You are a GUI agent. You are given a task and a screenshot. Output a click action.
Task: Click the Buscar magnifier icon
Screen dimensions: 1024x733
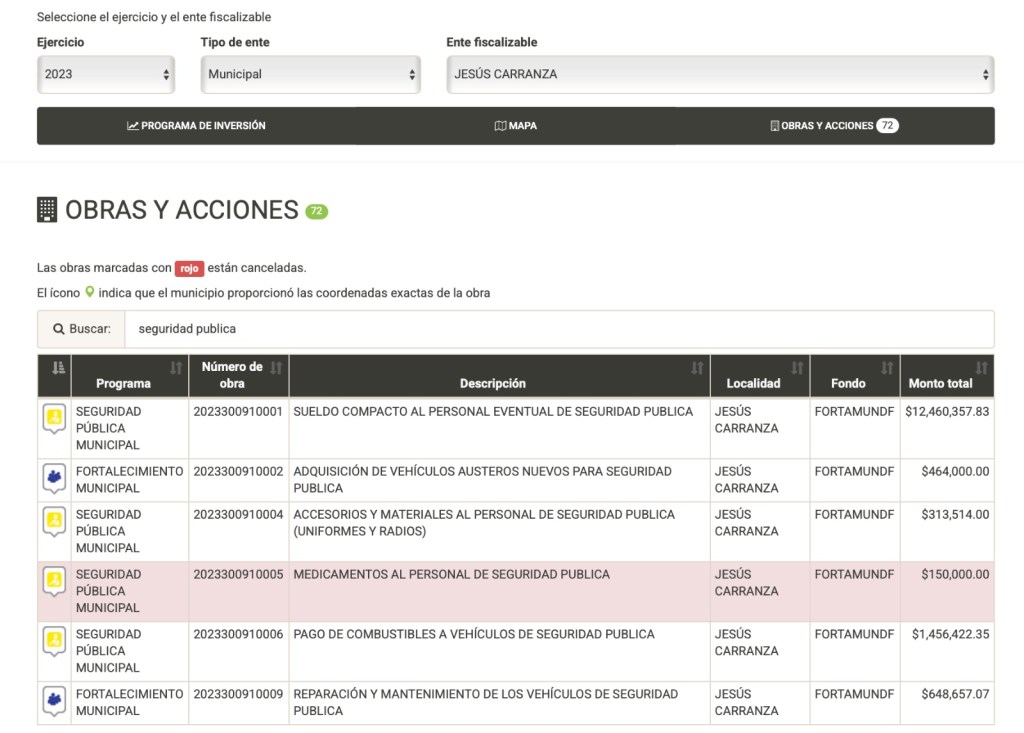coord(59,329)
